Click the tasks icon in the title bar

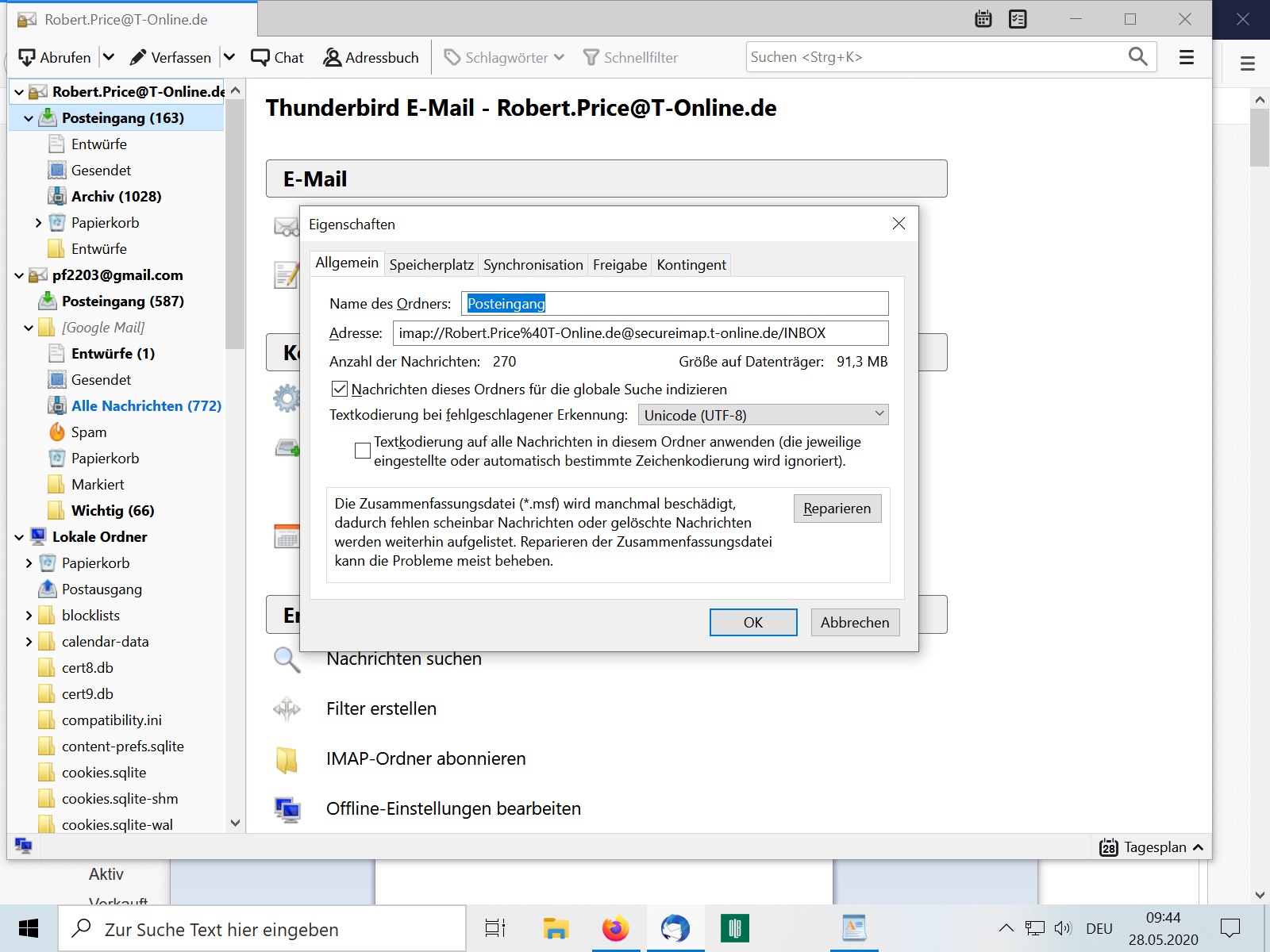[x=1018, y=19]
